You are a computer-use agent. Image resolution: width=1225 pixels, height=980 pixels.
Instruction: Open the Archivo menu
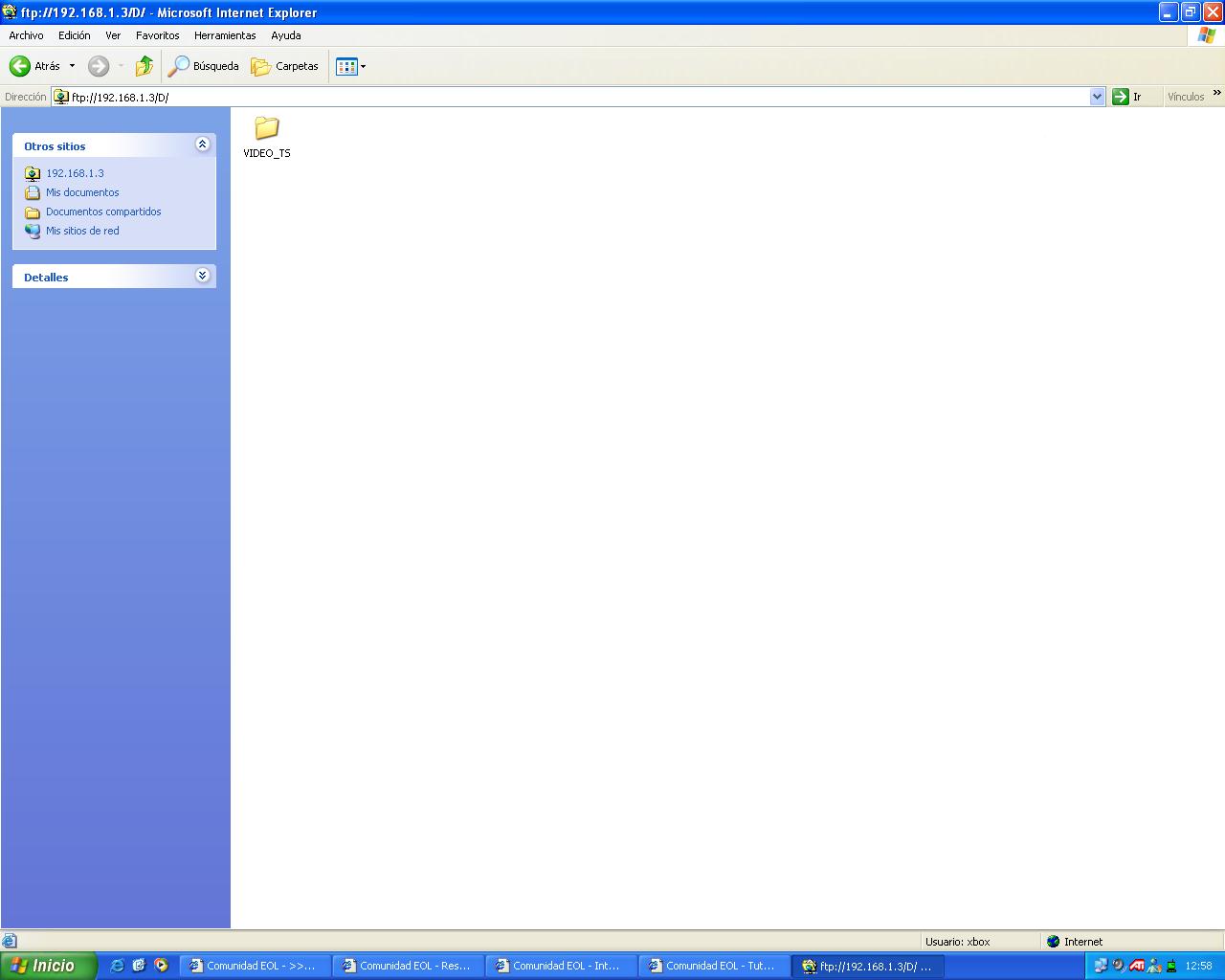(x=26, y=35)
